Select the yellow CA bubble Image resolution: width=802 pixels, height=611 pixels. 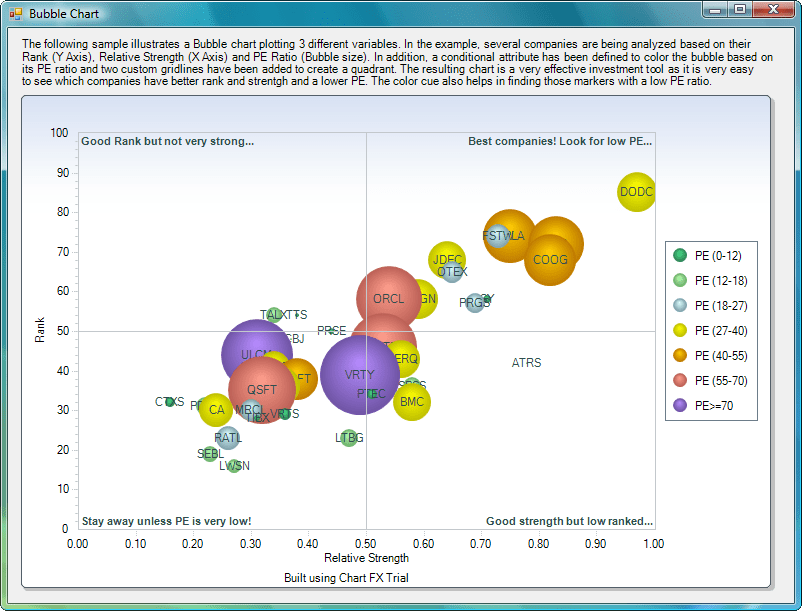click(x=215, y=410)
